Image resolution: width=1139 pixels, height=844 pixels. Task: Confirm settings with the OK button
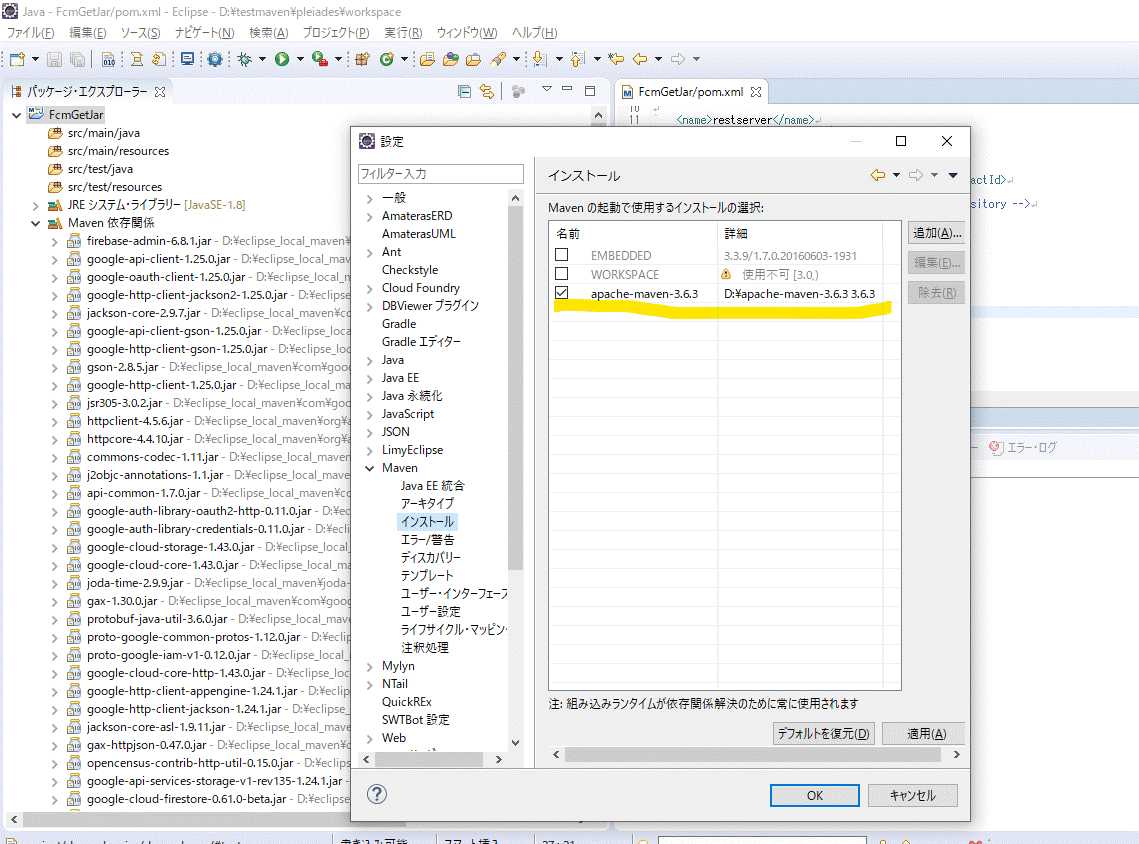pyautogui.click(x=814, y=795)
